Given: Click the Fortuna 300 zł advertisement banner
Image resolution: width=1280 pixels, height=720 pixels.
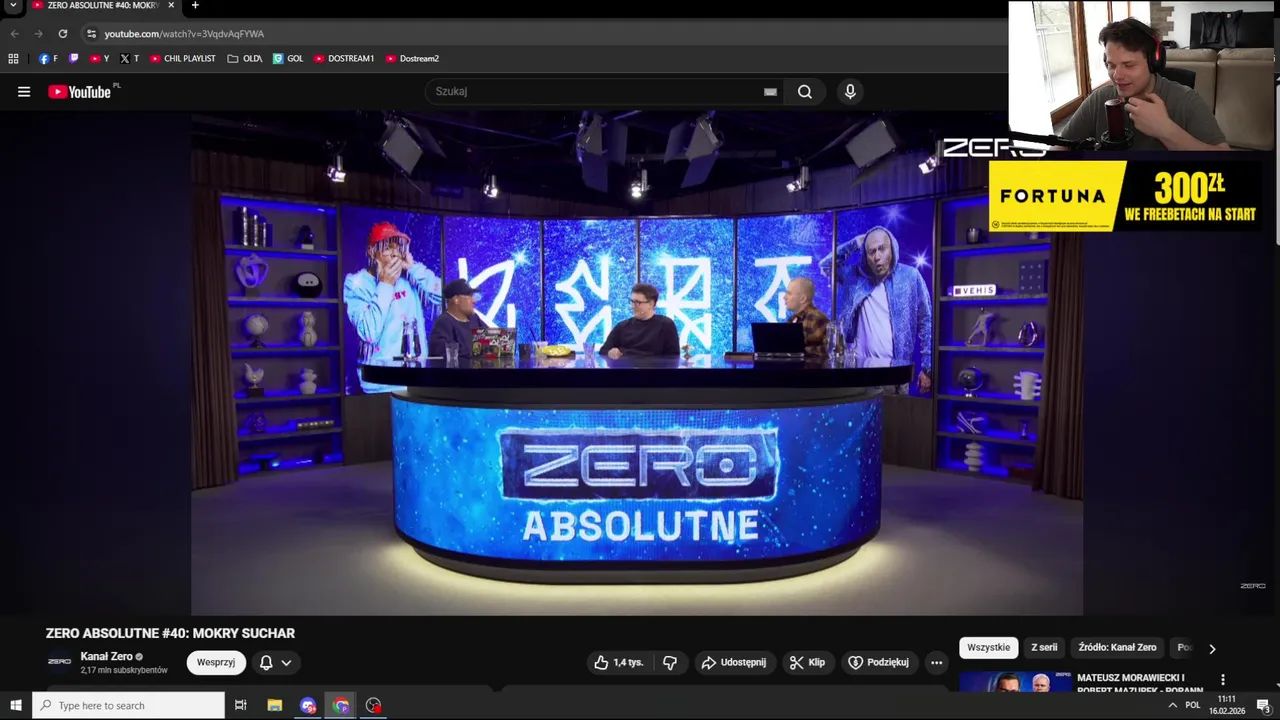Looking at the screenshot, I should [x=1125, y=196].
